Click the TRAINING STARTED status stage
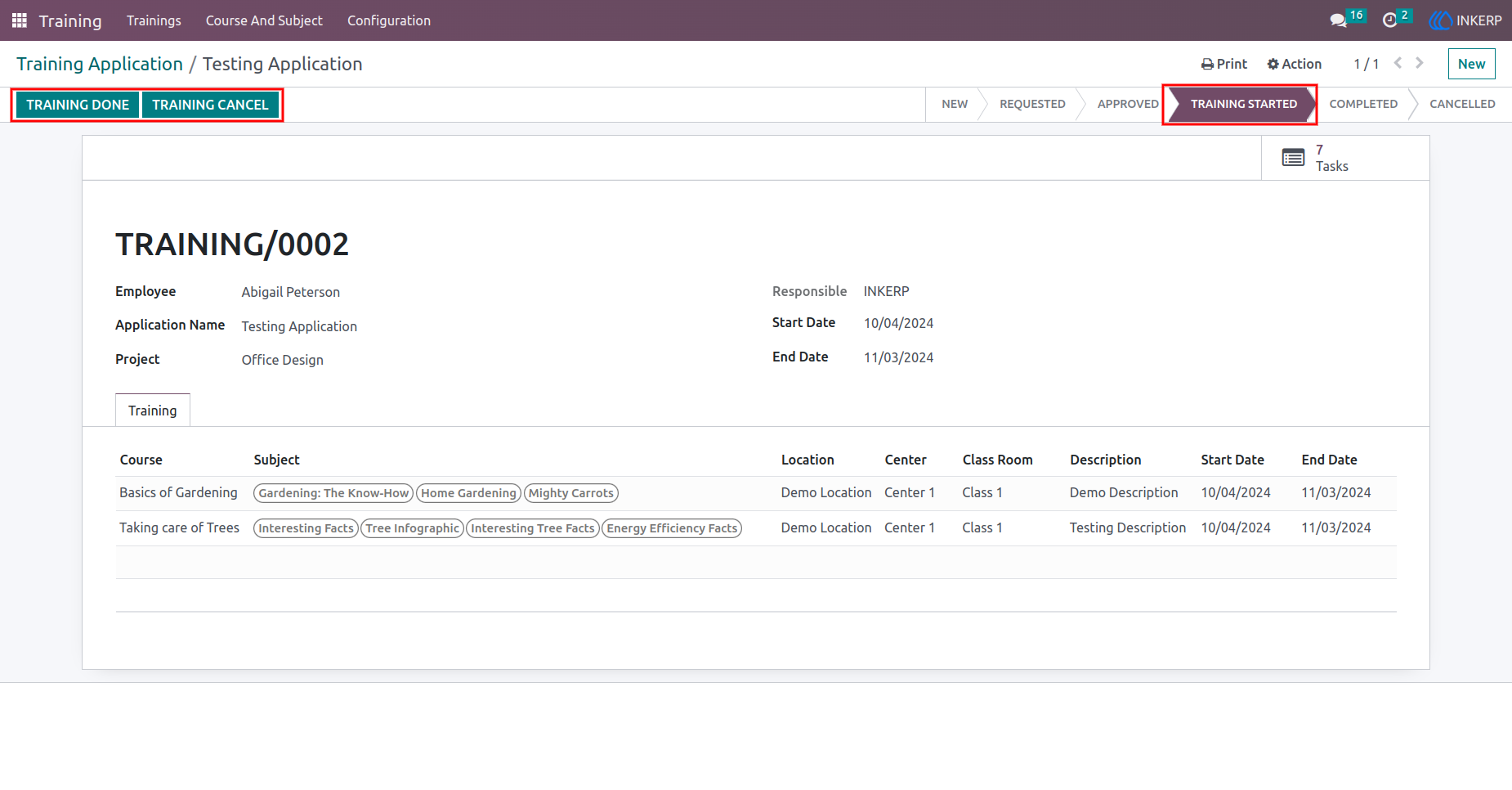Viewport: 1512px width, 790px height. click(1243, 104)
